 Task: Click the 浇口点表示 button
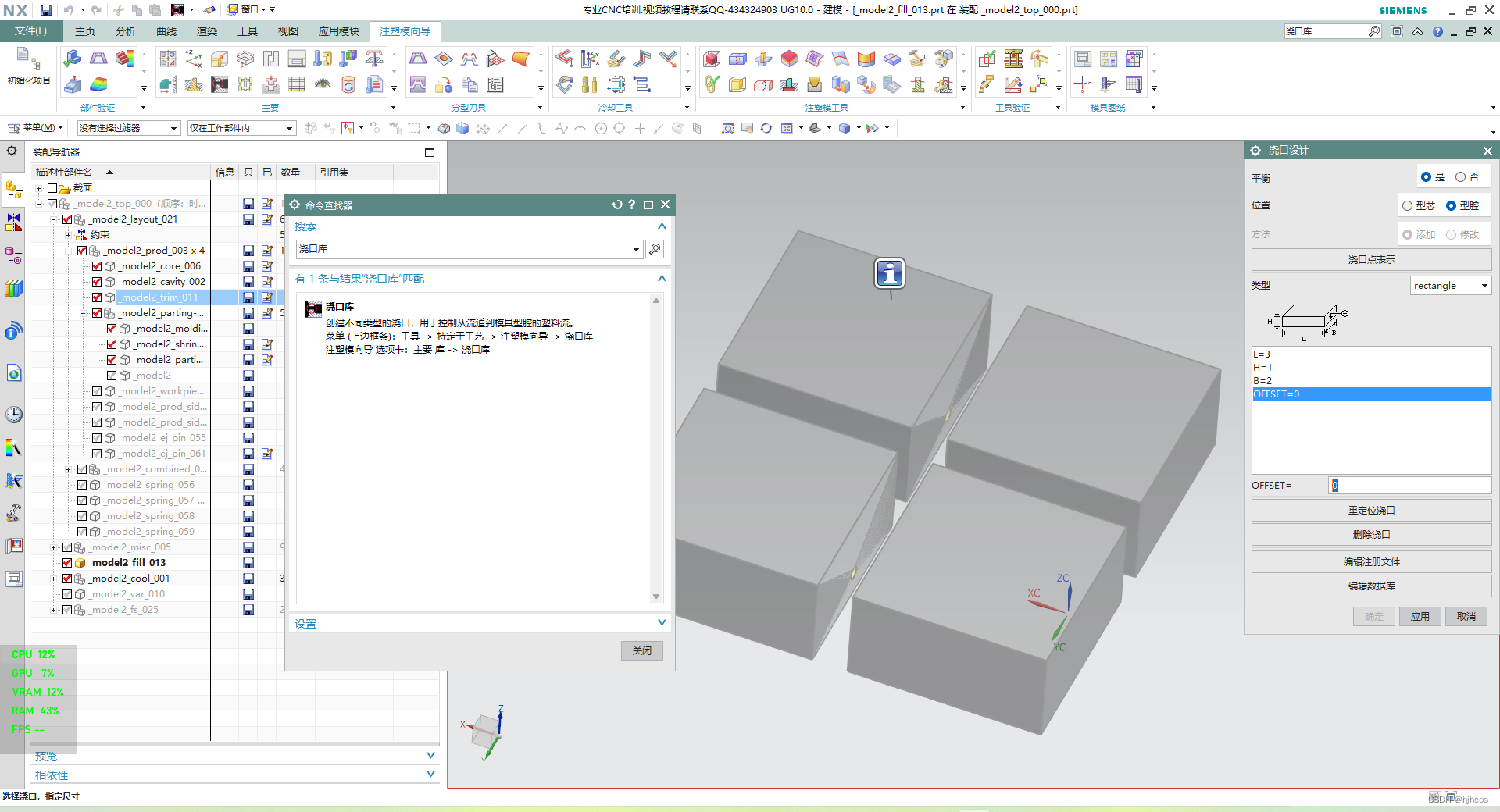point(1371,259)
